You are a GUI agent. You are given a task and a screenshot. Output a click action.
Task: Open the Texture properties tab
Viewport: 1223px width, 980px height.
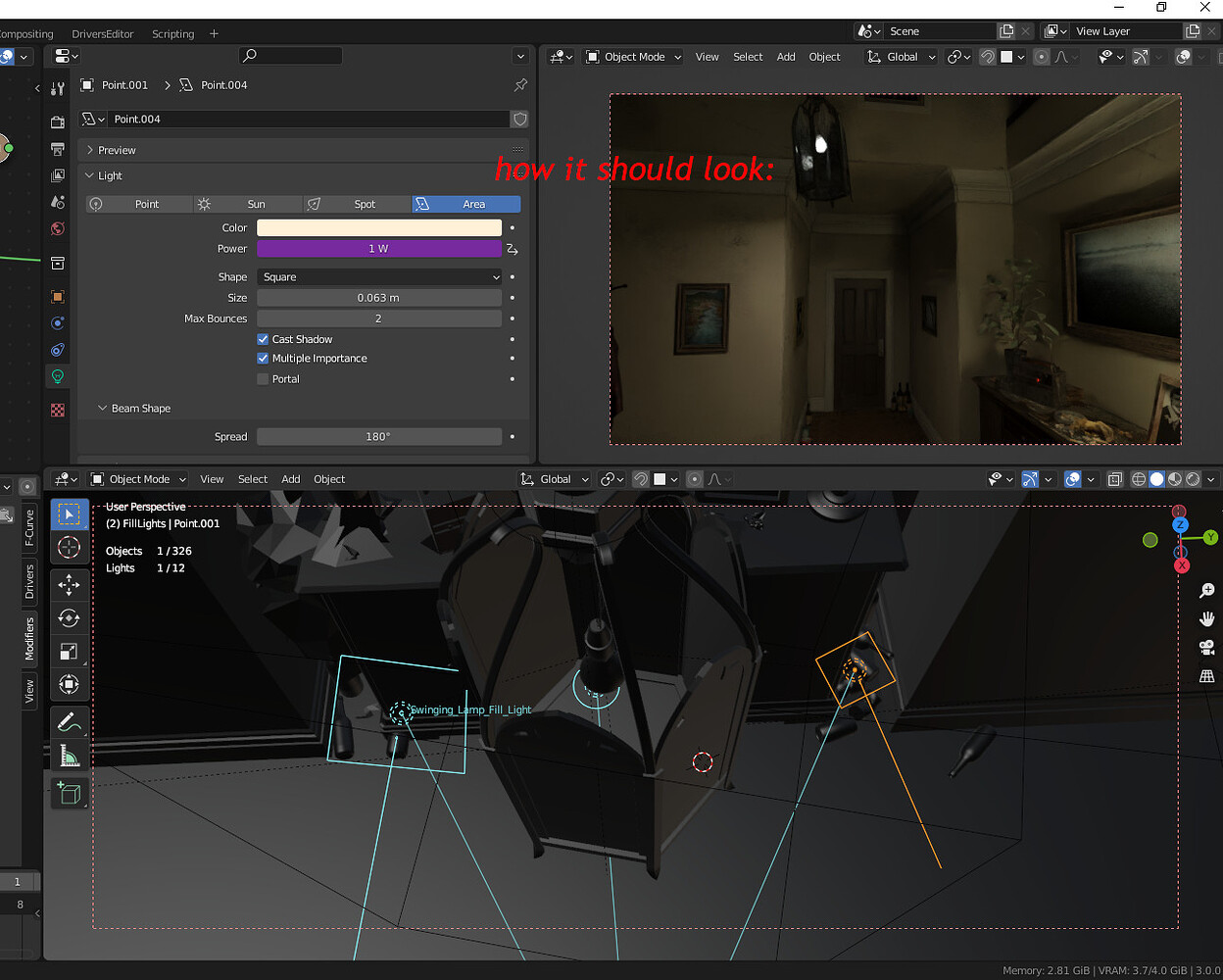[58, 411]
